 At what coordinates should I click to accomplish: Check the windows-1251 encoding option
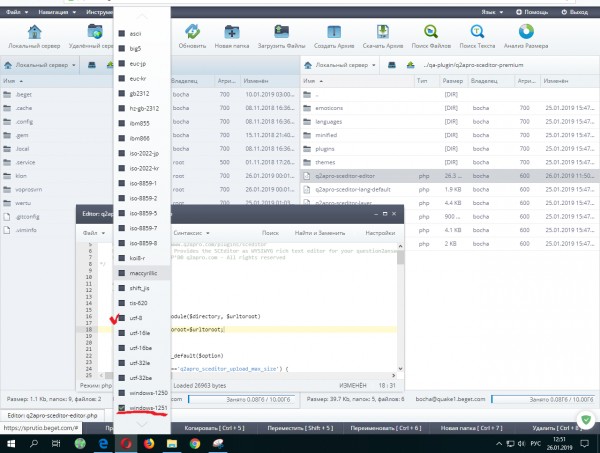point(122,408)
